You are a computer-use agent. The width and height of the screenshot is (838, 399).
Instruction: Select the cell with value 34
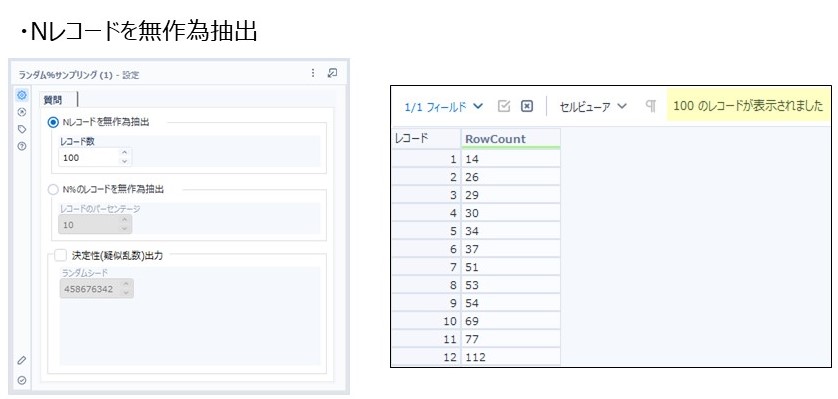pyautogui.click(x=510, y=231)
